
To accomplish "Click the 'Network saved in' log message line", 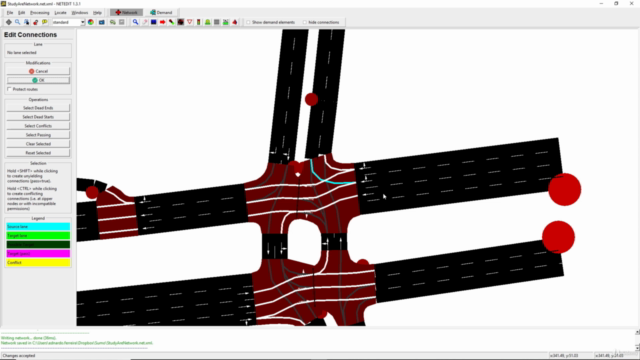I will click(x=77, y=343).
